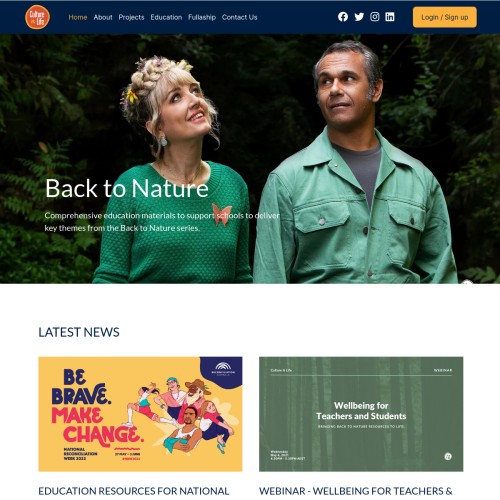Image resolution: width=500 pixels, height=500 pixels.
Task: Go to the Home menu item
Action: point(78,17)
